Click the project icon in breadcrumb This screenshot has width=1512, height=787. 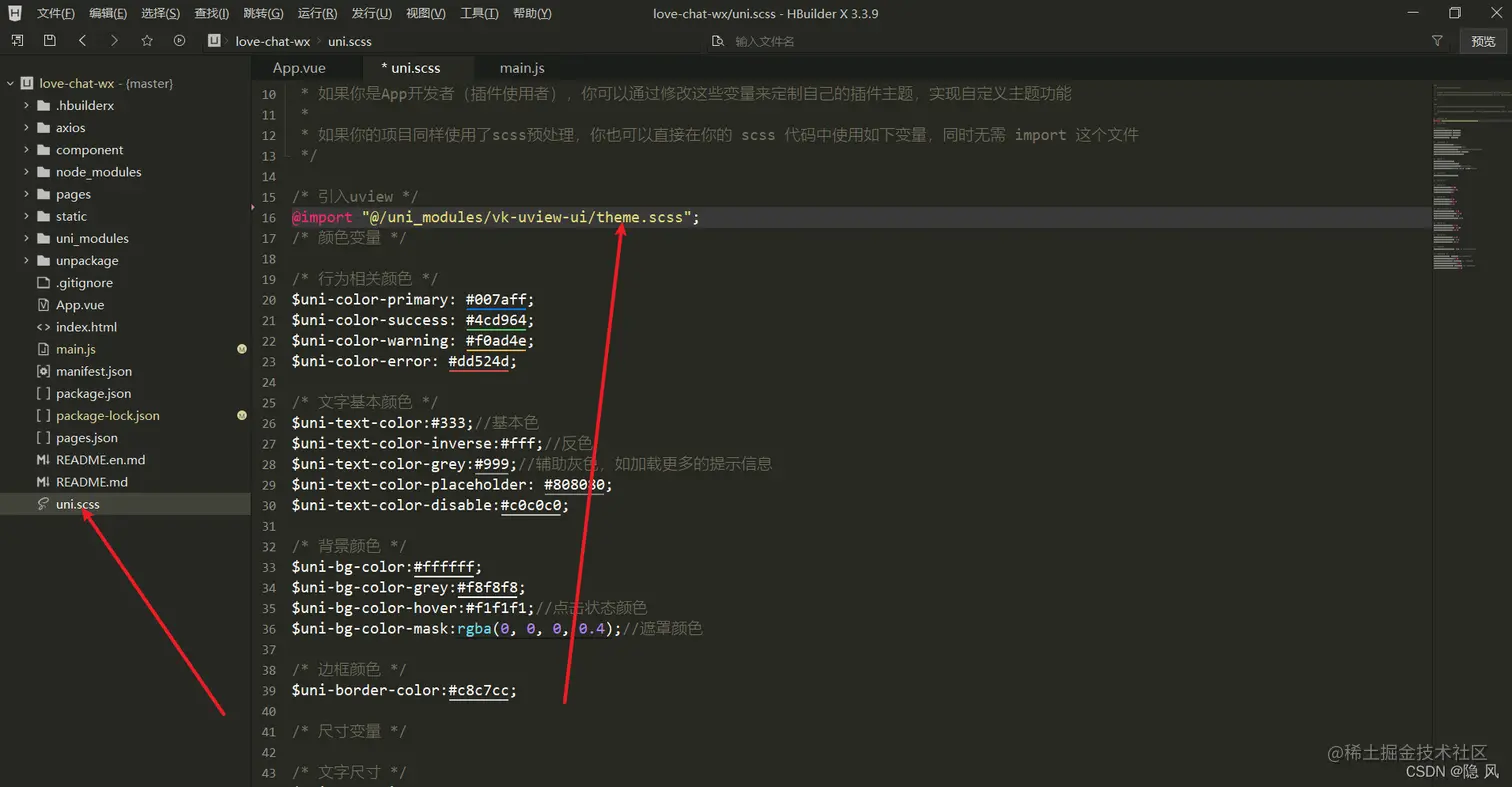(214, 41)
